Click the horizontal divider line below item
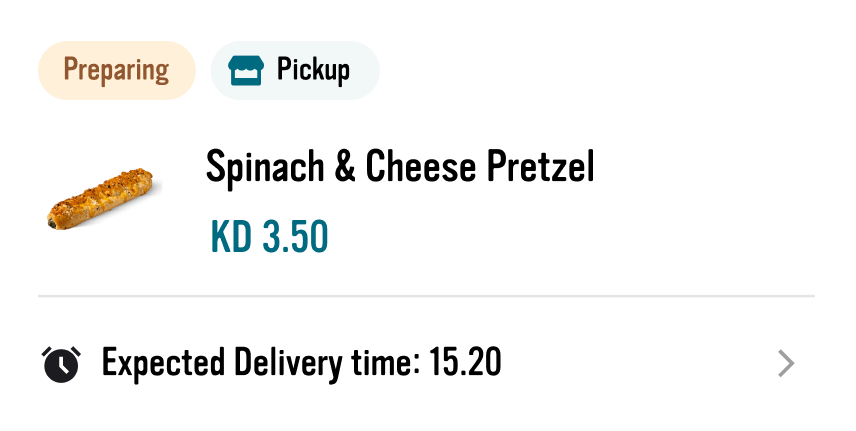This screenshot has height=431, width=856. pyautogui.click(x=426, y=296)
